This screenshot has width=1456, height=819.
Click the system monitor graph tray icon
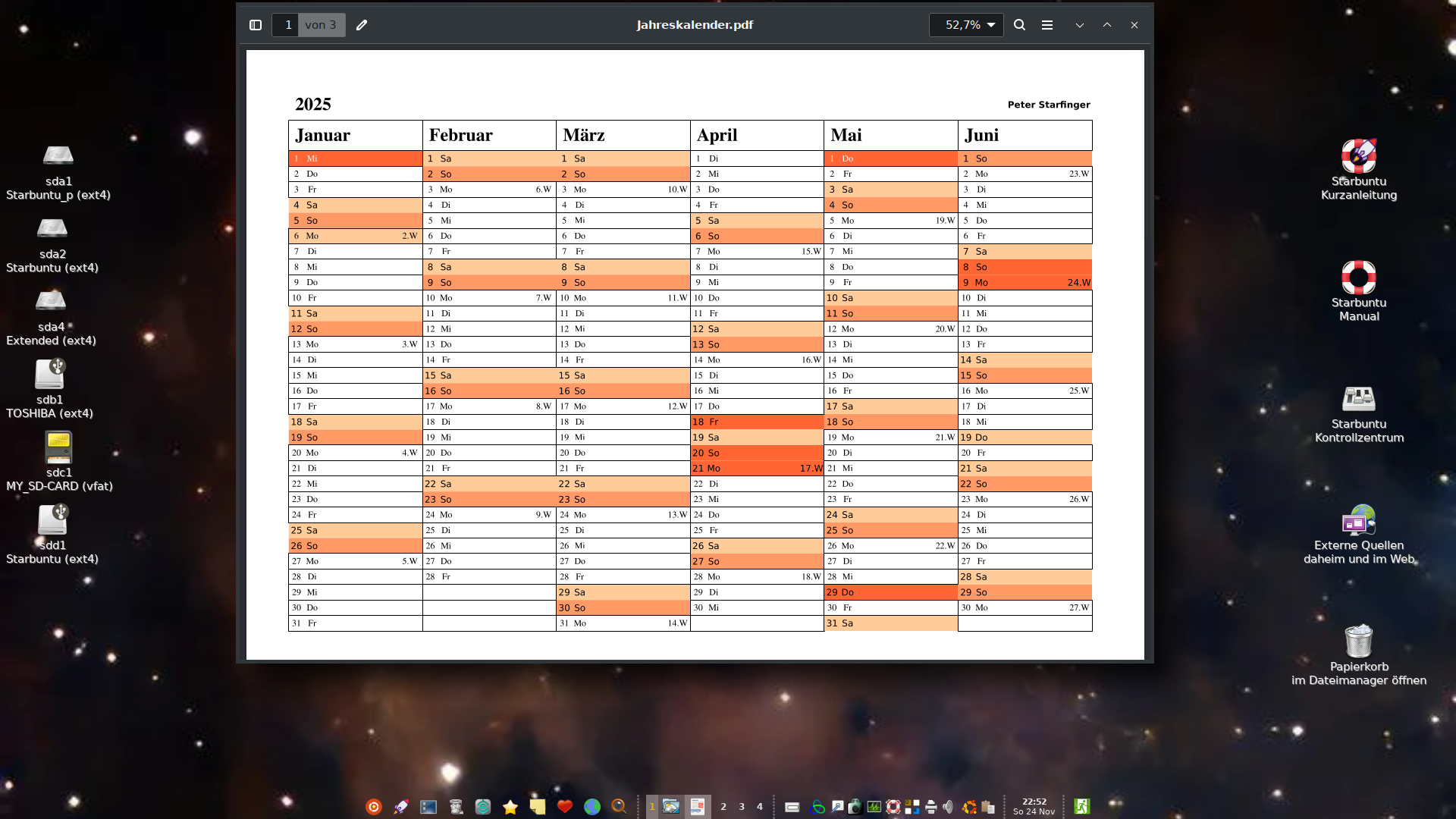point(874,807)
